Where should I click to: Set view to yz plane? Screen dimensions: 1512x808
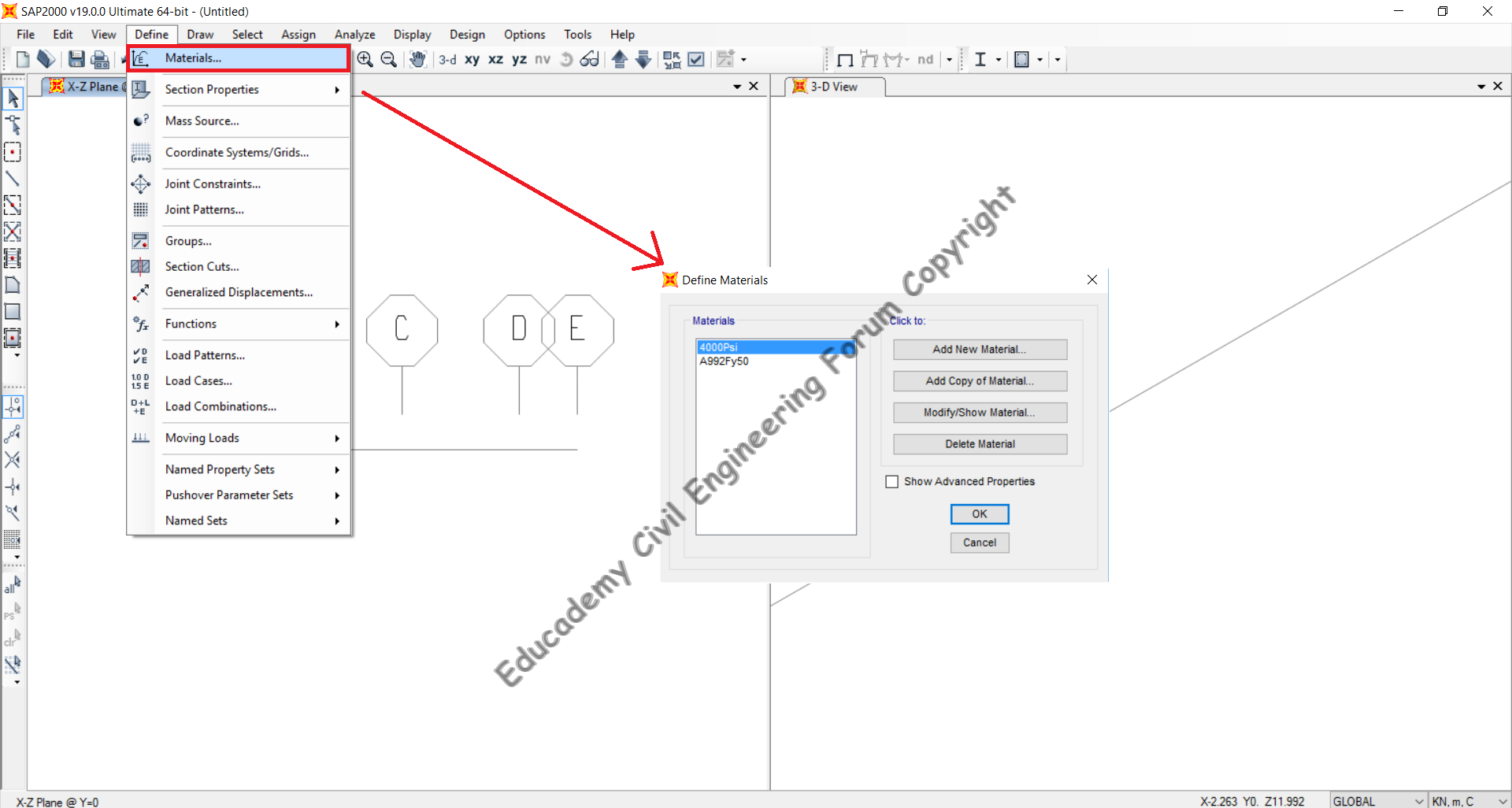(x=519, y=59)
